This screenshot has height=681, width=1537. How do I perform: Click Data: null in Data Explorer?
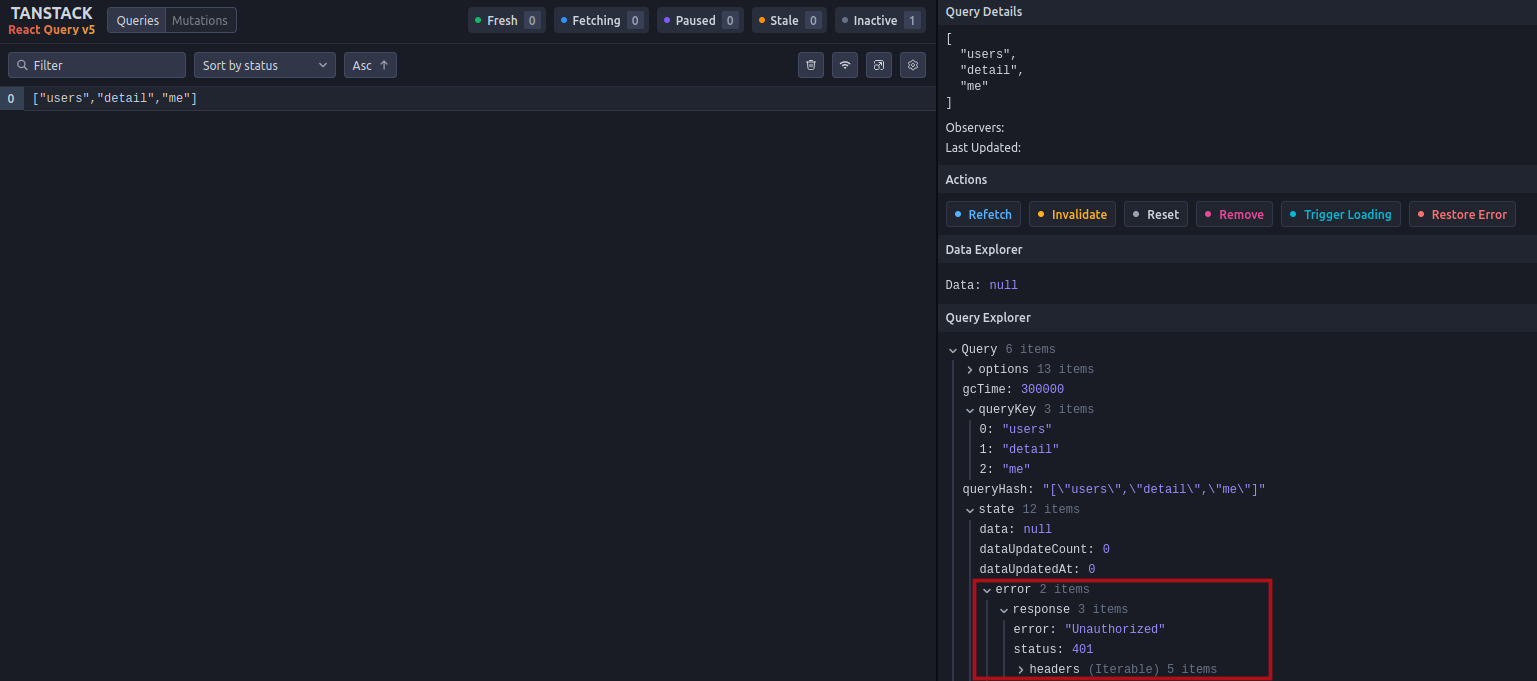click(982, 285)
